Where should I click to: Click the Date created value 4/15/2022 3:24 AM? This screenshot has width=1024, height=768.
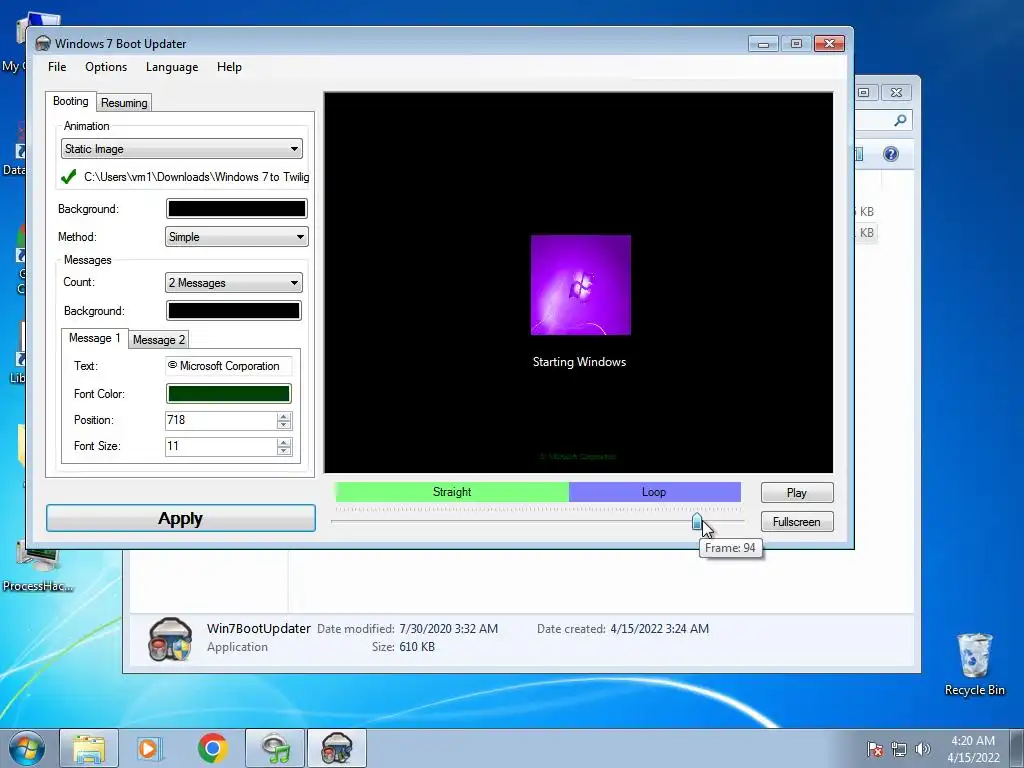click(660, 629)
